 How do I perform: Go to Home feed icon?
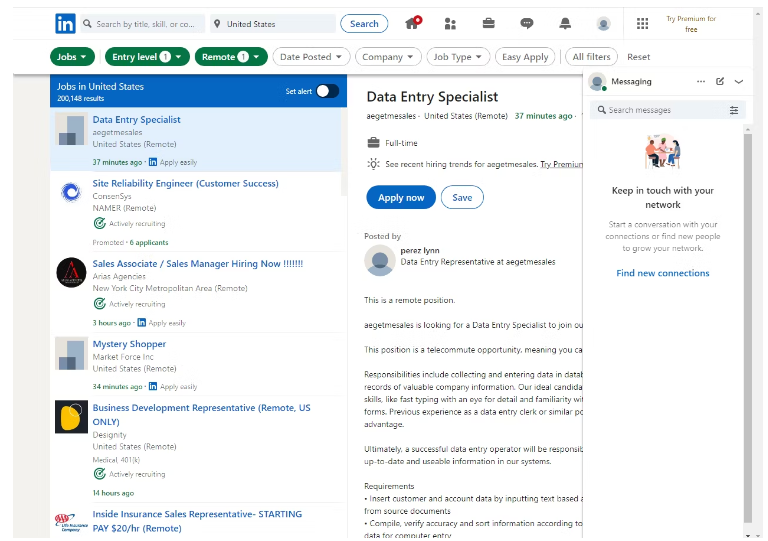(x=412, y=23)
